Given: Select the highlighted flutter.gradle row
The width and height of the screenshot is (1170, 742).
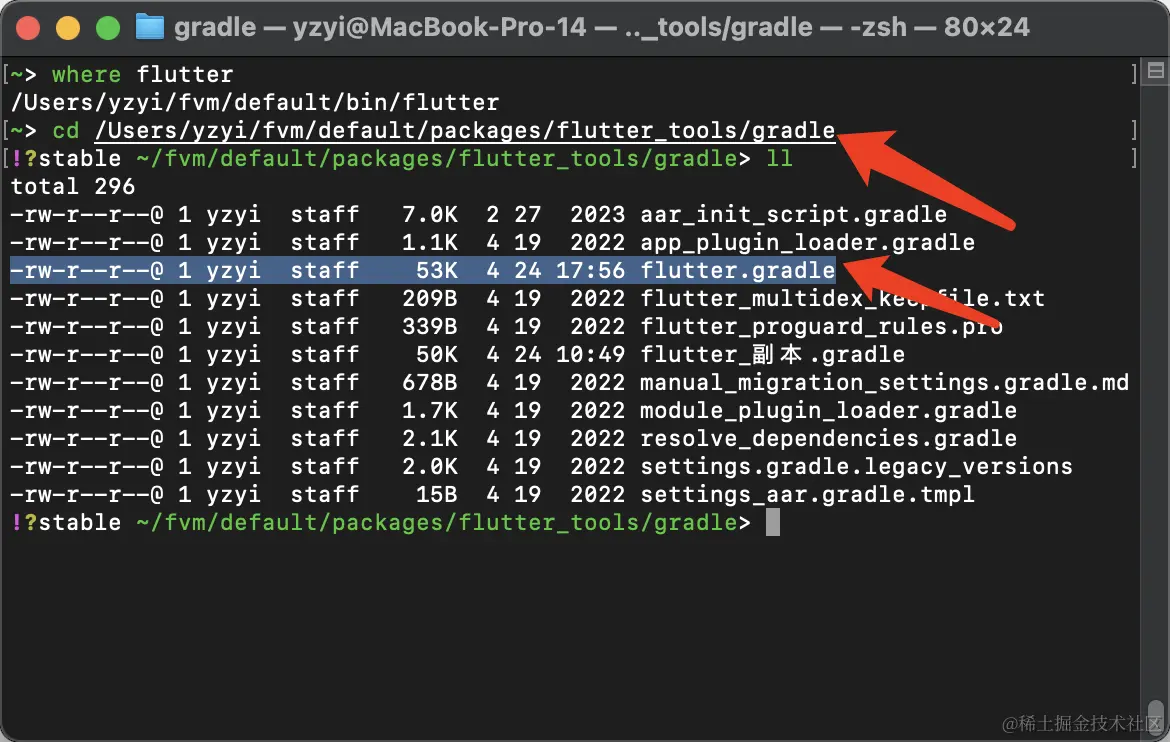Looking at the screenshot, I should (737, 270).
